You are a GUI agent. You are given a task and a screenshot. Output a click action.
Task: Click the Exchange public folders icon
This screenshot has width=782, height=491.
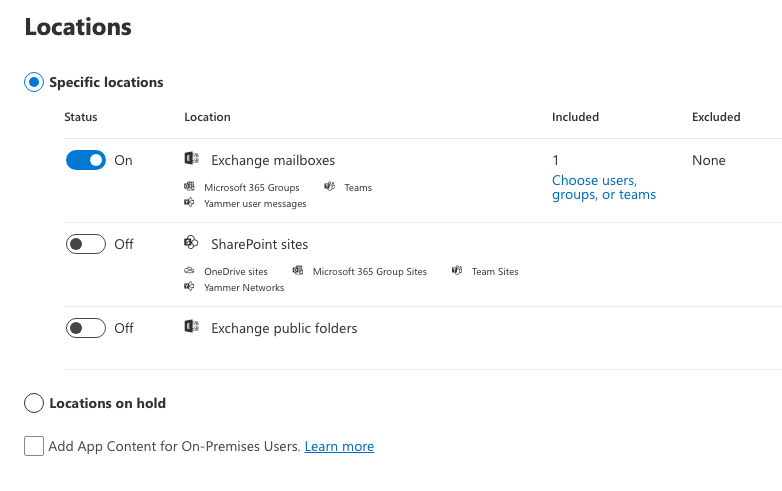click(x=191, y=328)
